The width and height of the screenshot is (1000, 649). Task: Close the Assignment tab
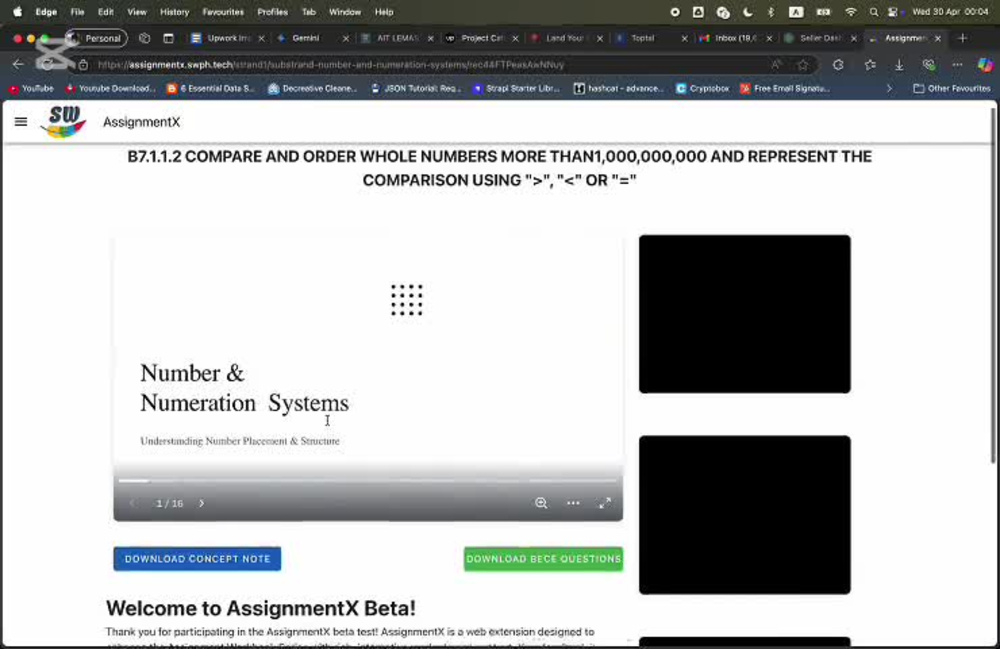coord(938,38)
